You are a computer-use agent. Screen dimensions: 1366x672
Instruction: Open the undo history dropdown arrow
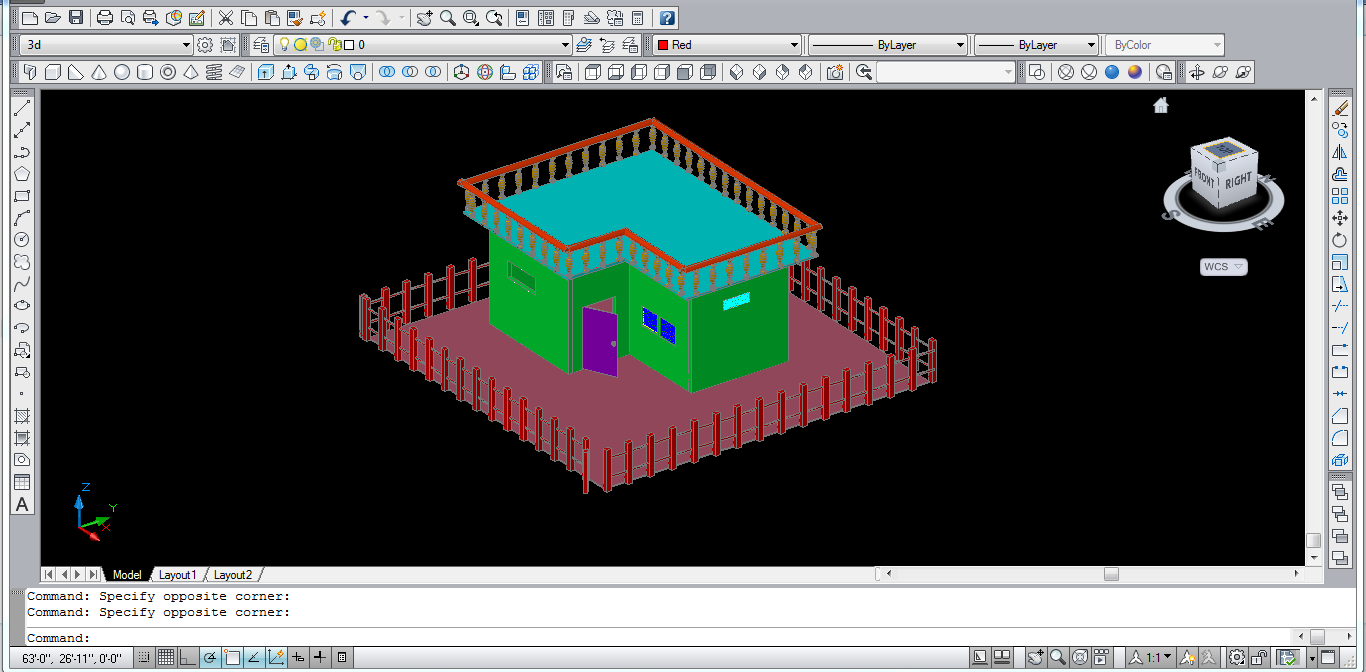tap(366, 18)
